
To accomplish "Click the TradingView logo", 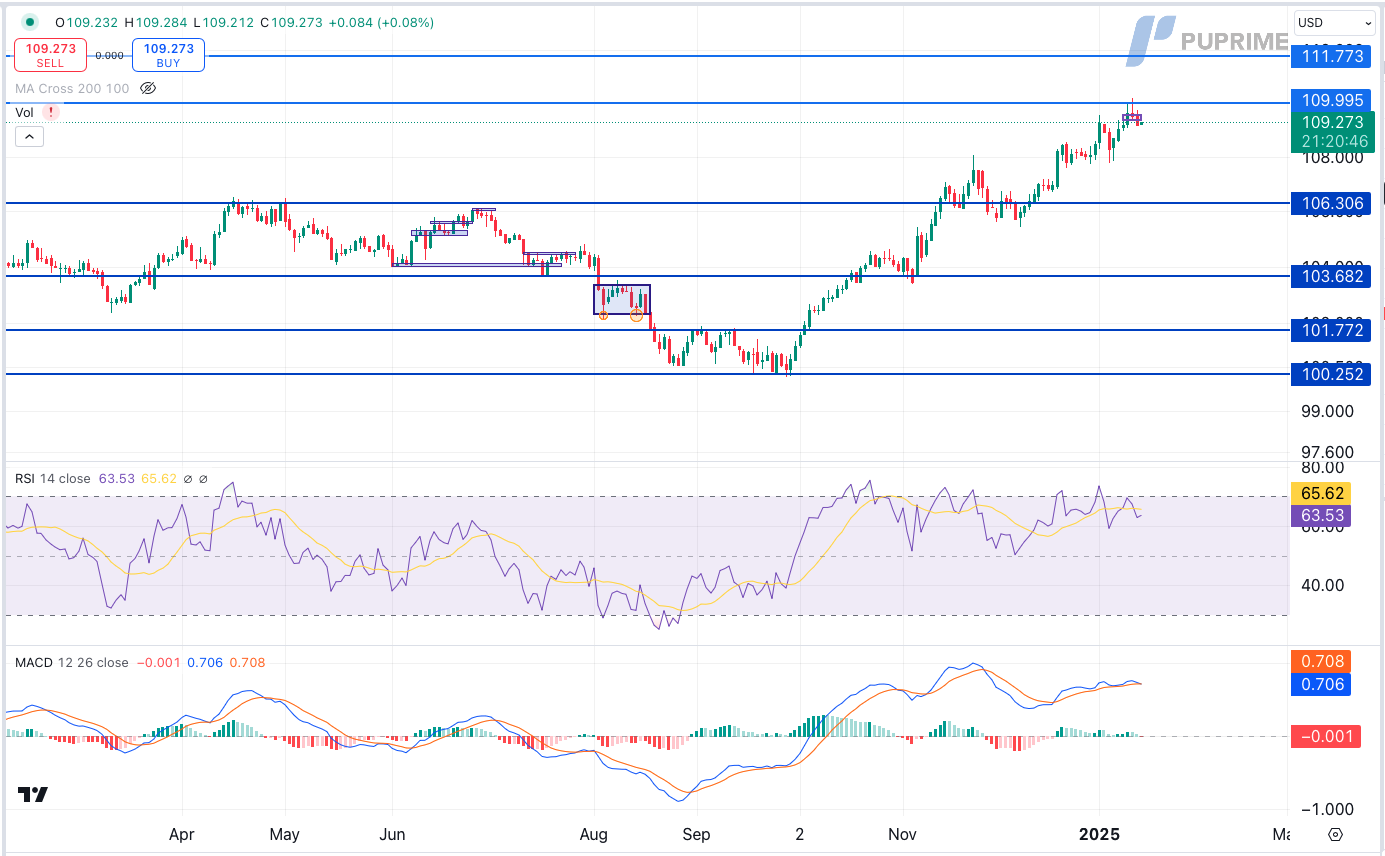I will coord(33,795).
